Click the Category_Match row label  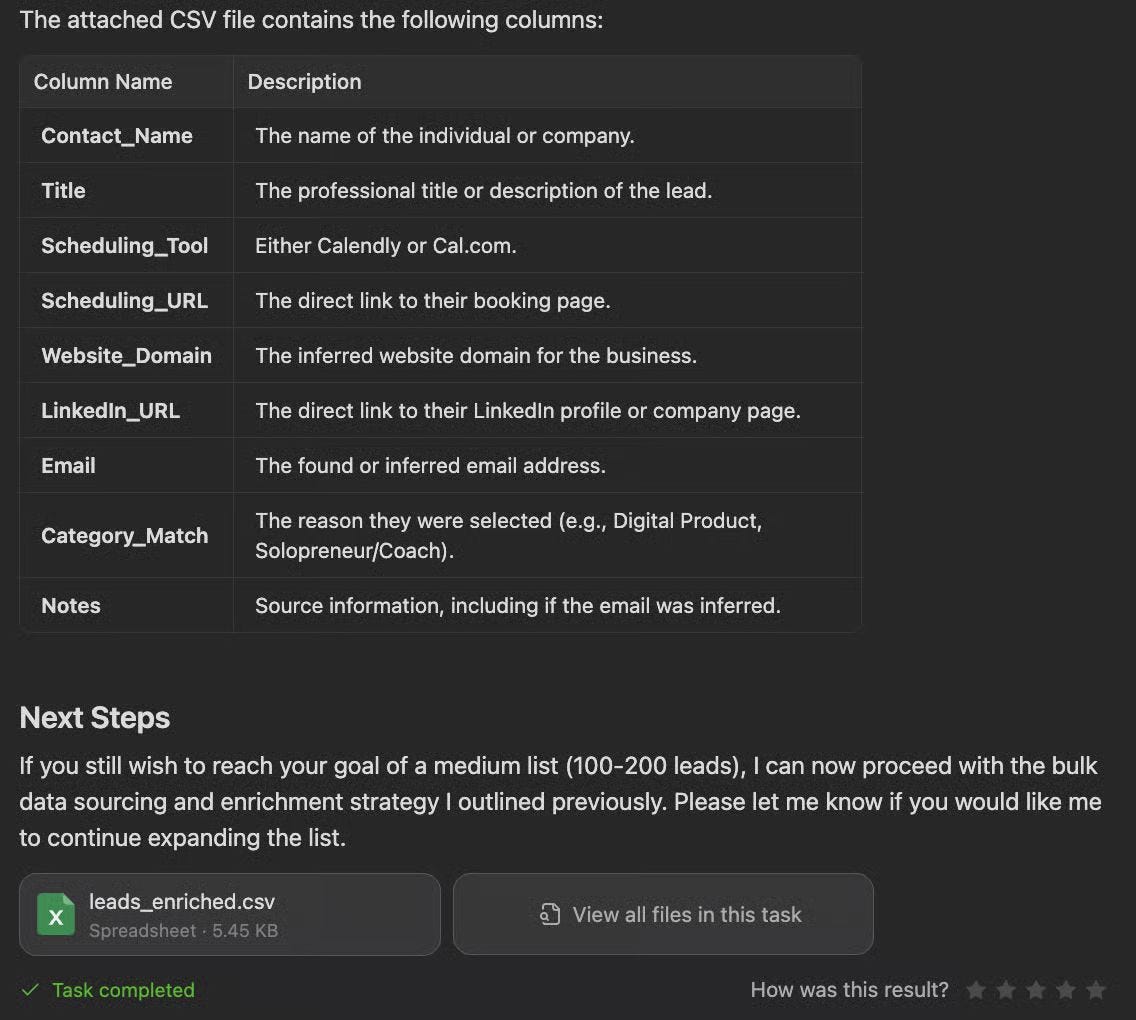[125, 535]
